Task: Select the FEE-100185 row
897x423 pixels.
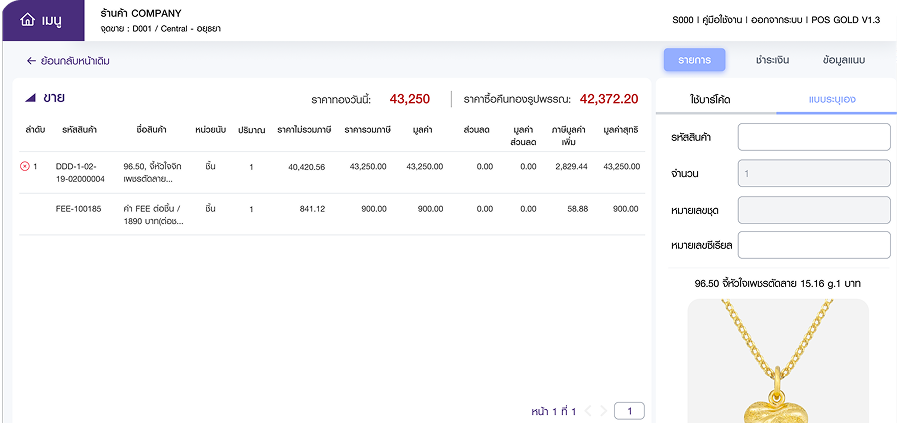Action: coord(332,215)
